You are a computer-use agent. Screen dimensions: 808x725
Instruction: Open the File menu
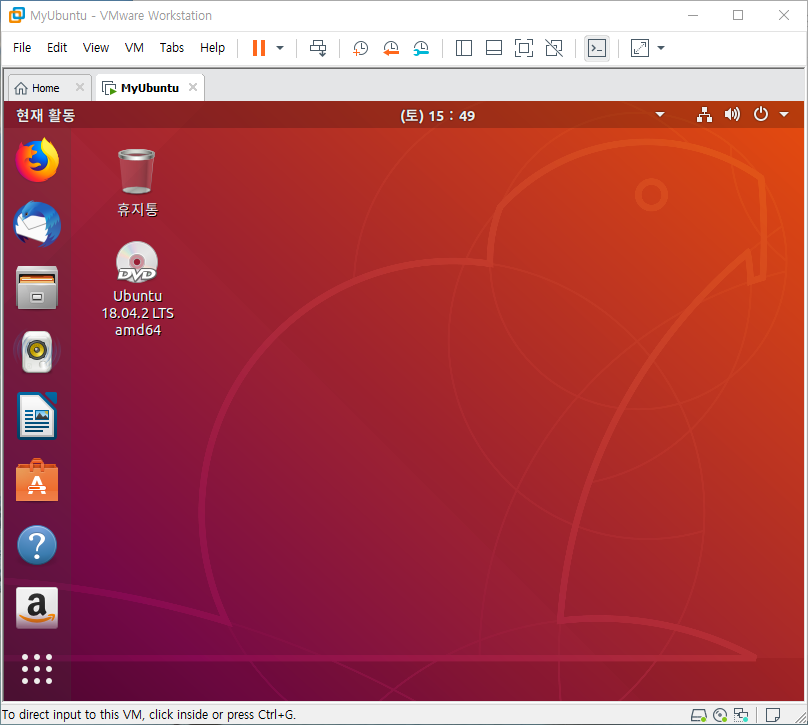click(22, 47)
